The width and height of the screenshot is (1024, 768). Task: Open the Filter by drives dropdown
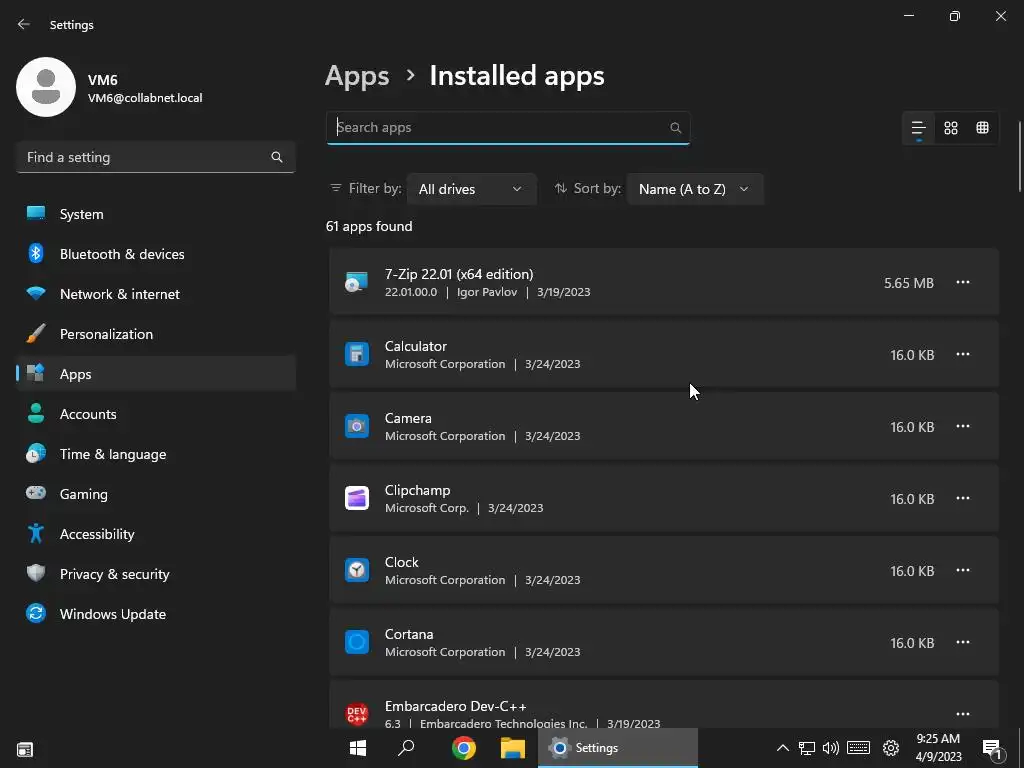pos(471,189)
